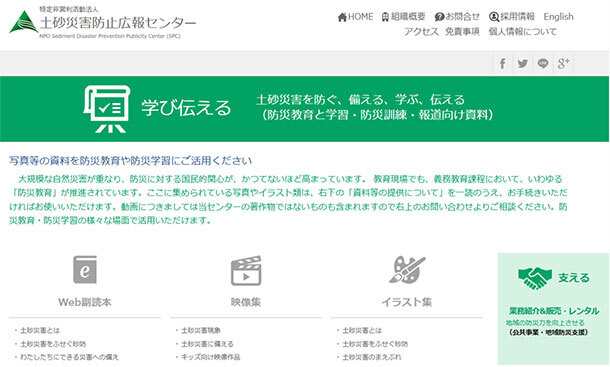Open 個人情報について privacy page
The image size is (610, 367).
[x=522, y=32]
